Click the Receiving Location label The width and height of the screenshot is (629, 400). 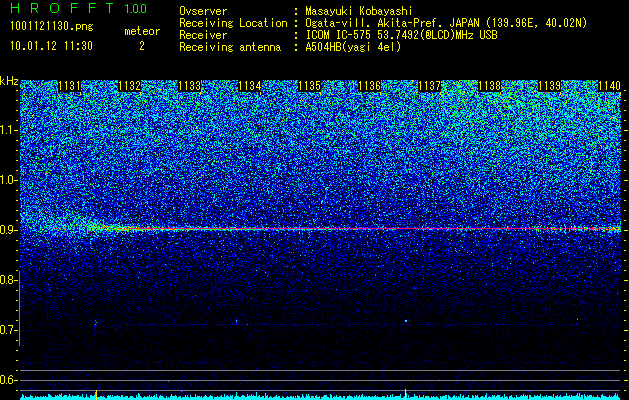coord(233,23)
